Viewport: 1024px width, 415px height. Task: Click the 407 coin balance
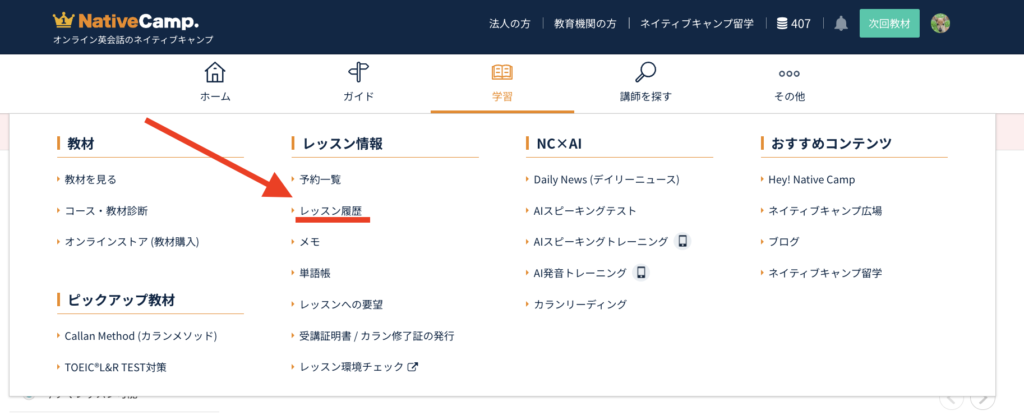coord(801,24)
